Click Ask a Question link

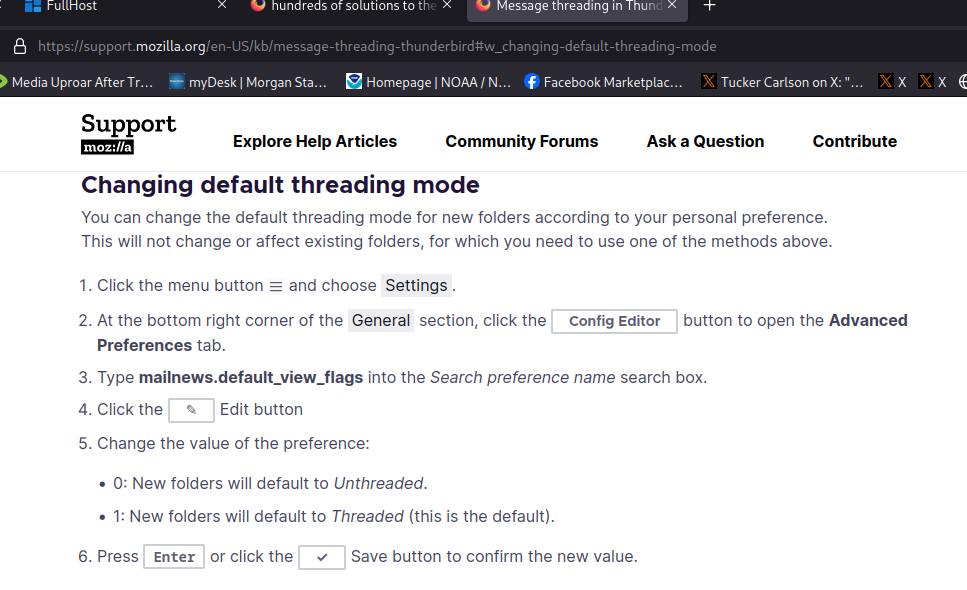click(x=705, y=142)
